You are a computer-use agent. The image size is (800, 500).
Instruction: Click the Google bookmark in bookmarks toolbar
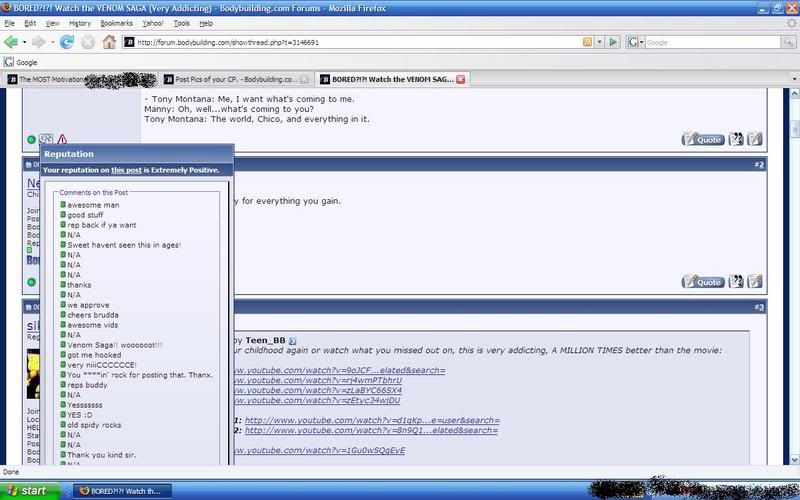click(x=20, y=62)
